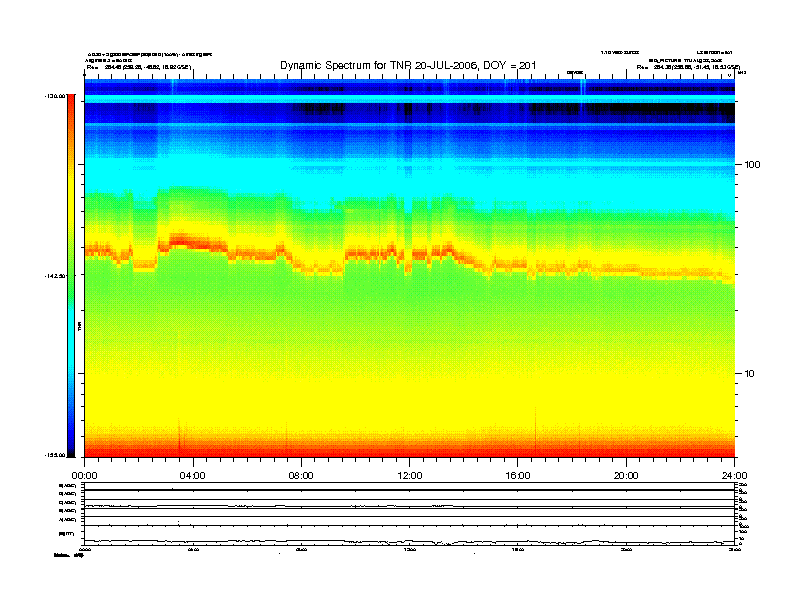Click the vertical rainbow color scale bar

[x=71, y=275]
